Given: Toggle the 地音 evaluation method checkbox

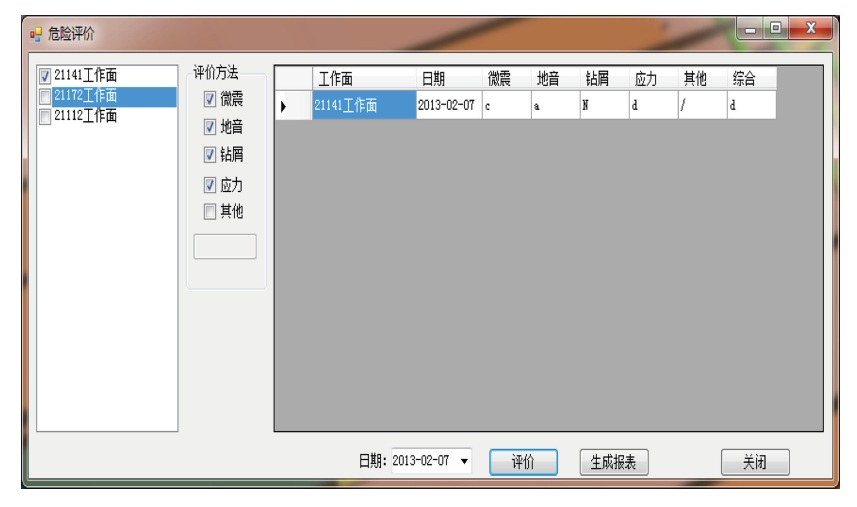Looking at the screenshot, I should tap(210, 127).
